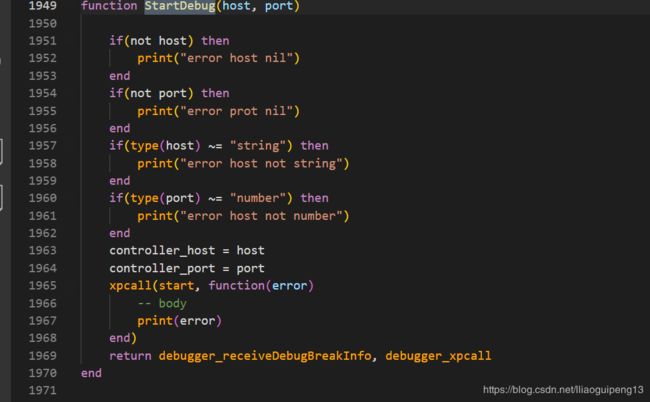
Task: Click the controller_port variable
Action: pos(162,268)
